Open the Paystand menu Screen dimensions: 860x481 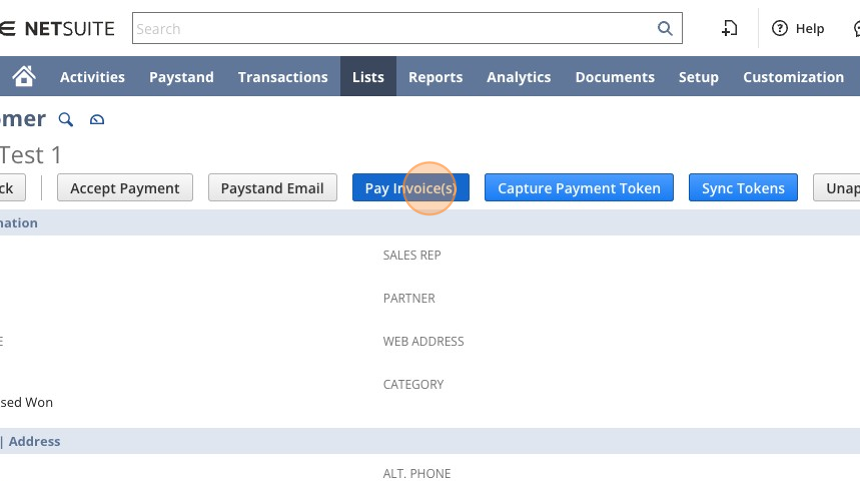(182, 77)
